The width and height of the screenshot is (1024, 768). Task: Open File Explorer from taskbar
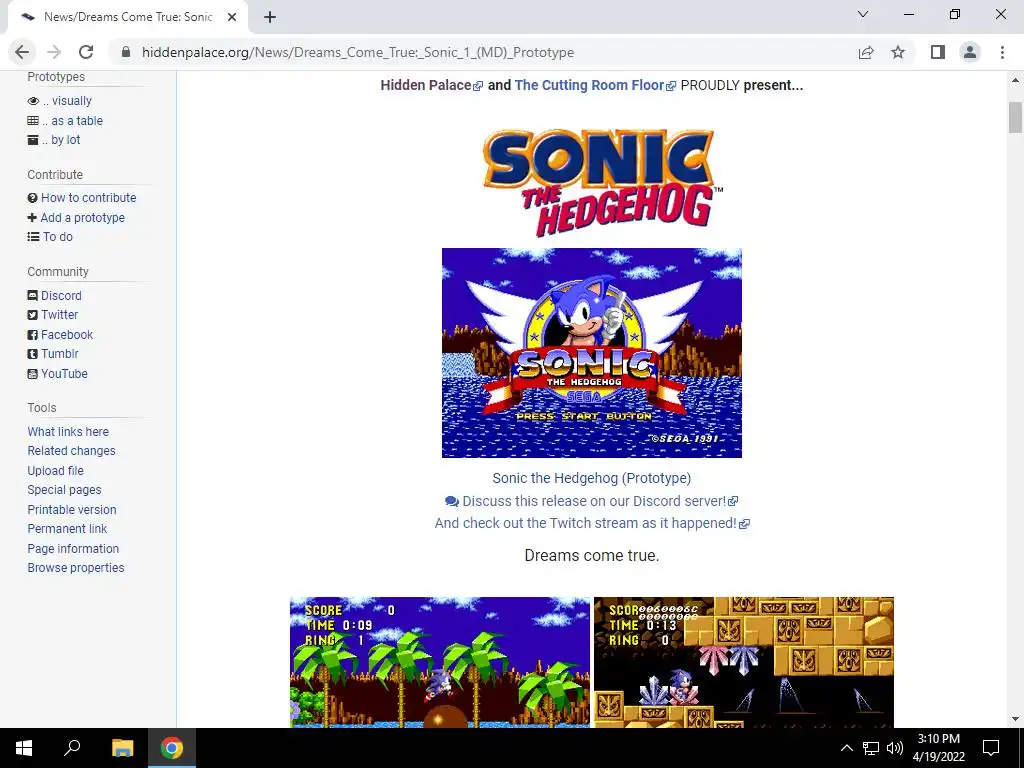(x=122, y=748)
